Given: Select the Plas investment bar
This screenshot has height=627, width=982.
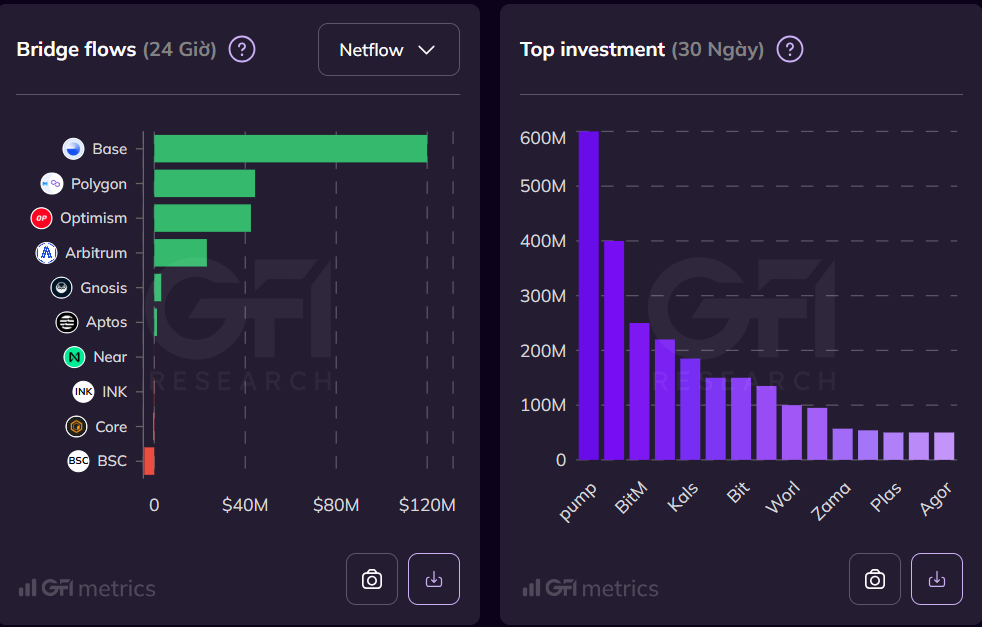Looking at the screenshot, I should (x=894, y=447).
